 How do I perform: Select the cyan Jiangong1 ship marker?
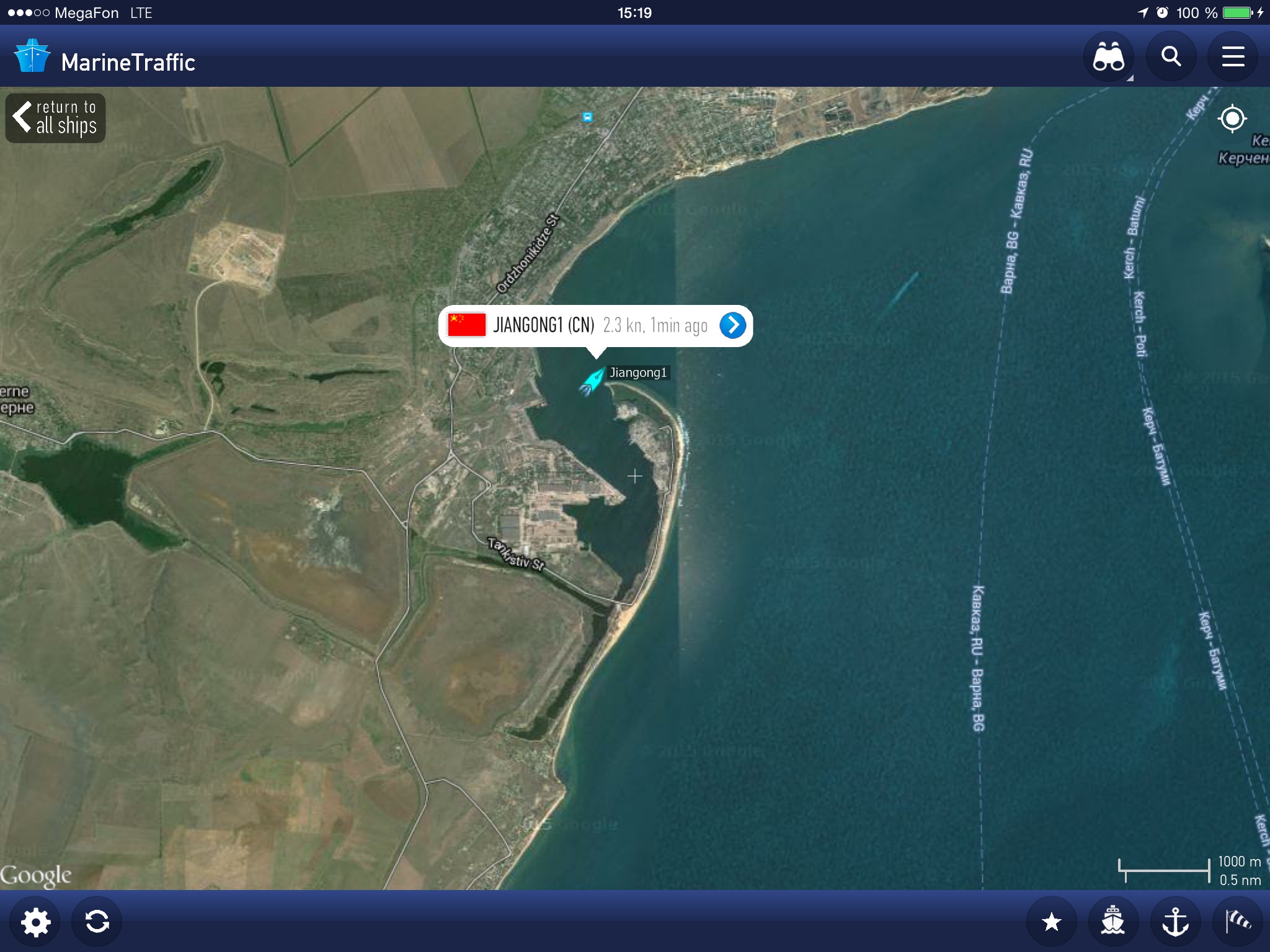(592, 380)
